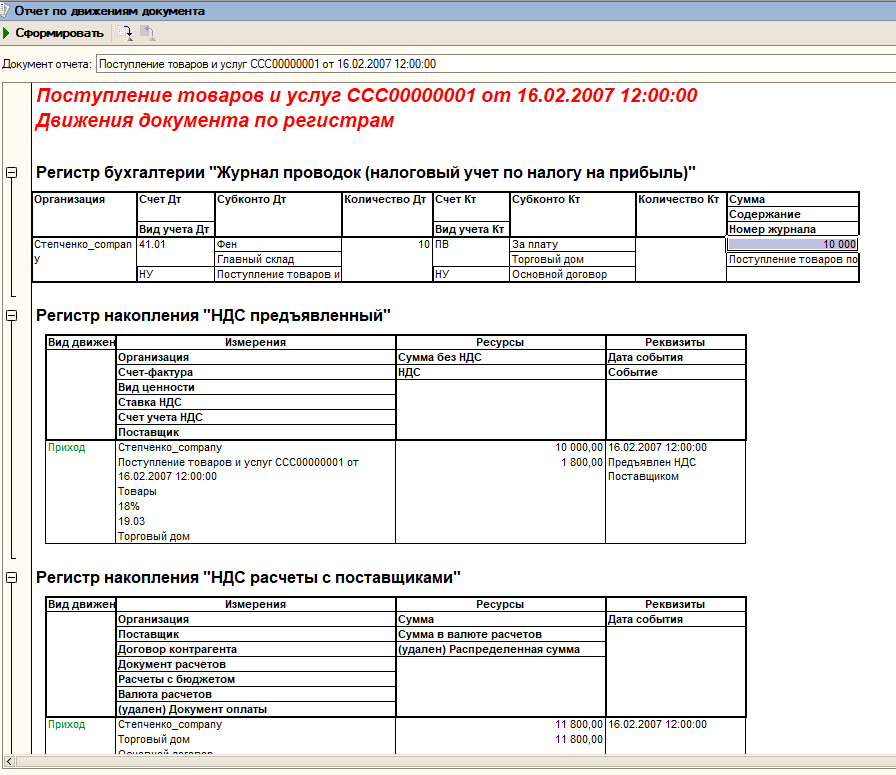896x775 pixels.
Task: Click the Договор контрагента dimension row
Action: click(x=255, y=649)
